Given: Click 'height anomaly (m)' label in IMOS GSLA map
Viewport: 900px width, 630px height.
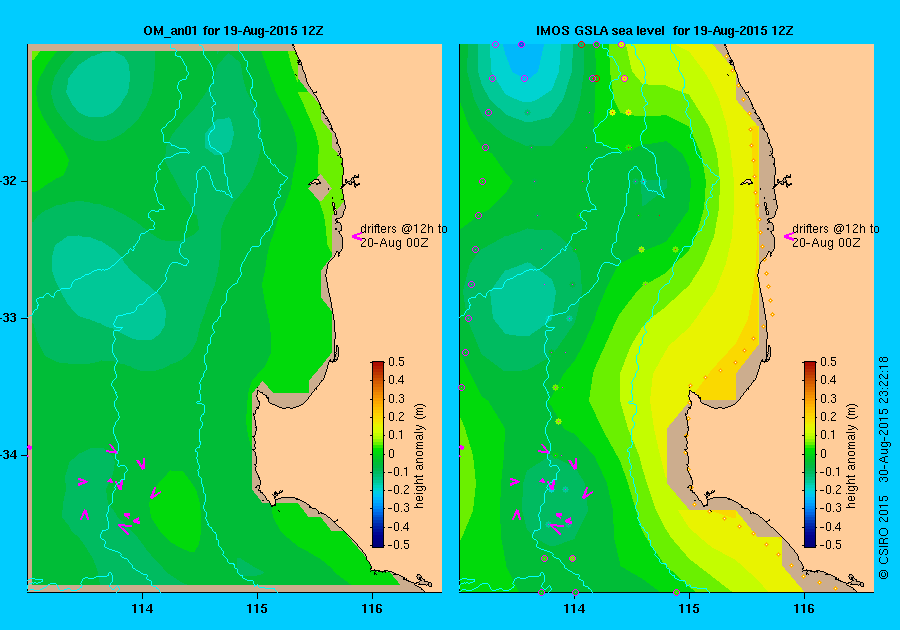Looking at the screenshot, I should [851, 455].
